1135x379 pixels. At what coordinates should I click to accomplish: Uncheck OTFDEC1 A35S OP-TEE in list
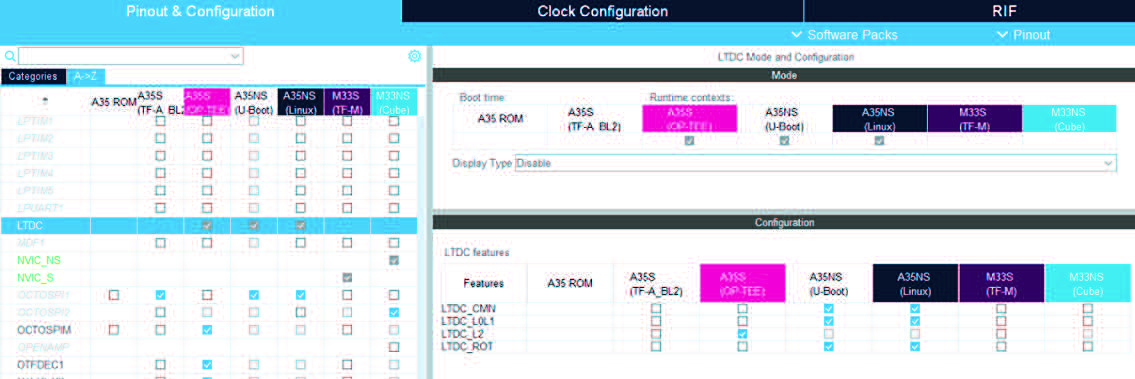click(x=207, y=365)
